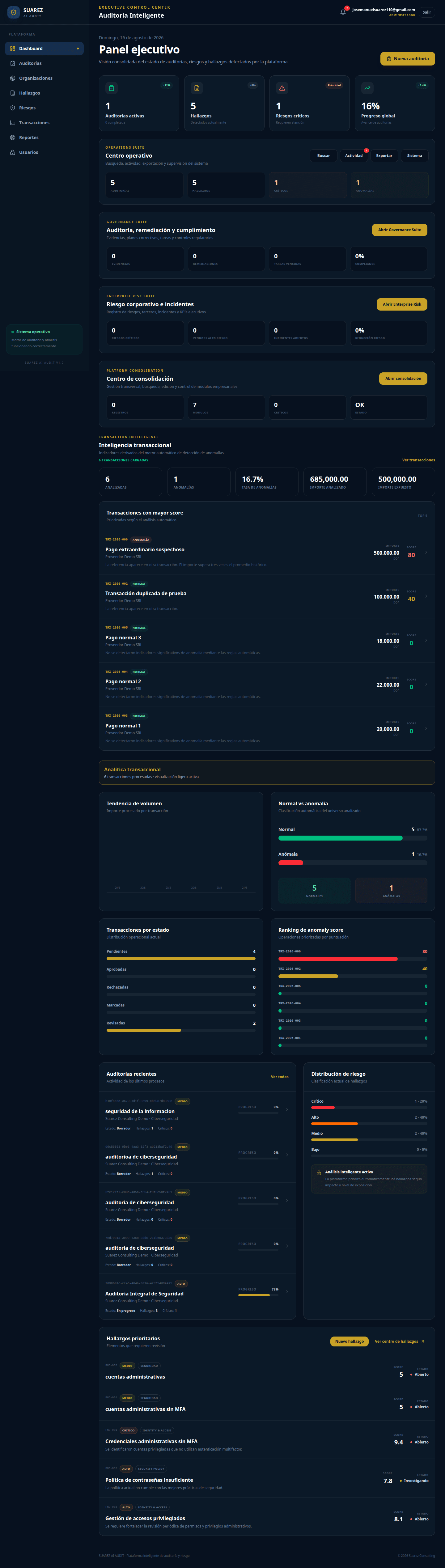Click the green Sistema operativo status dot
The height and width of the screenshot is (1568, 445).
[13, 332]
